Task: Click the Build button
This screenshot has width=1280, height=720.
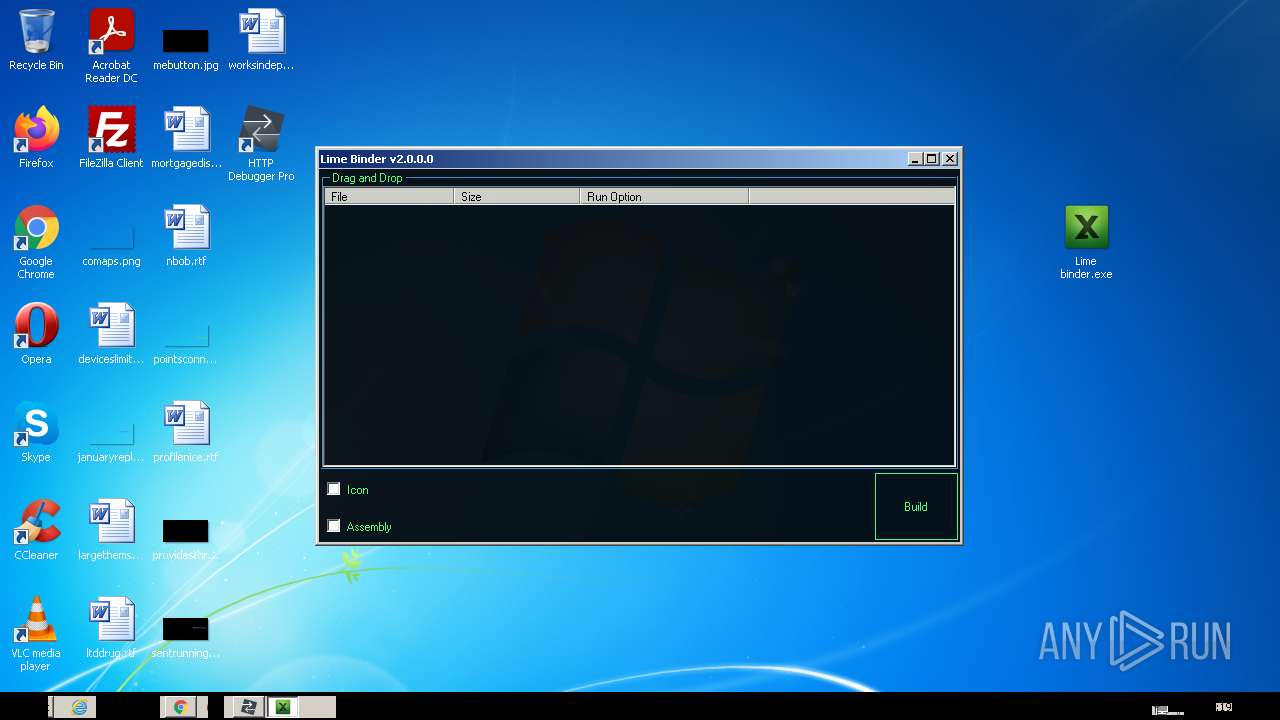Action: click(916, 507)
